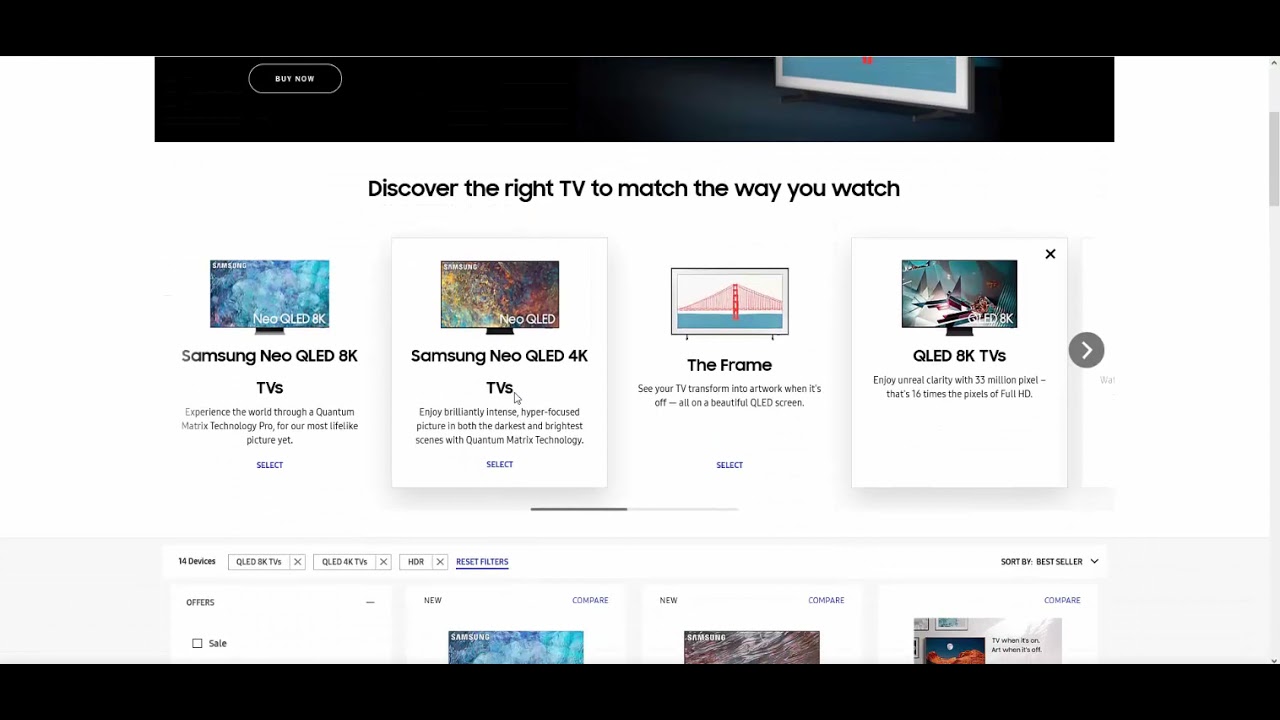Open The Frame product image in grid
This screenshot has height=720, width=1280.
(x=987, y=641)
